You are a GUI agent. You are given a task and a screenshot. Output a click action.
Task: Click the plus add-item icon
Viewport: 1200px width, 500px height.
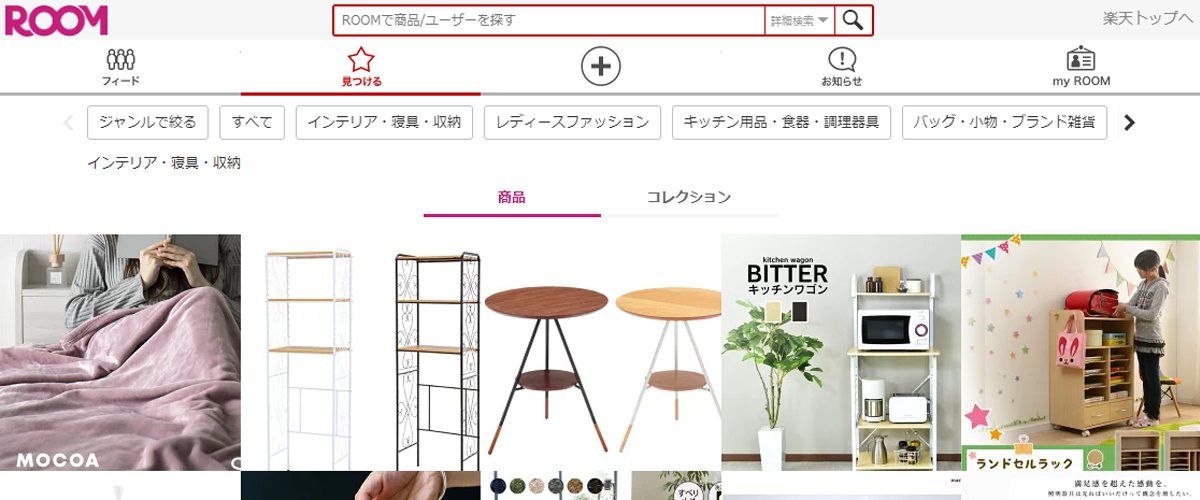coord(601,67)
